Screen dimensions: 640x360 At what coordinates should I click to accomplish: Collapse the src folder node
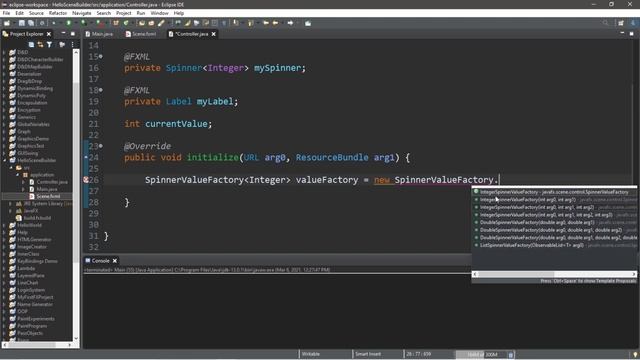pos(11,167)
